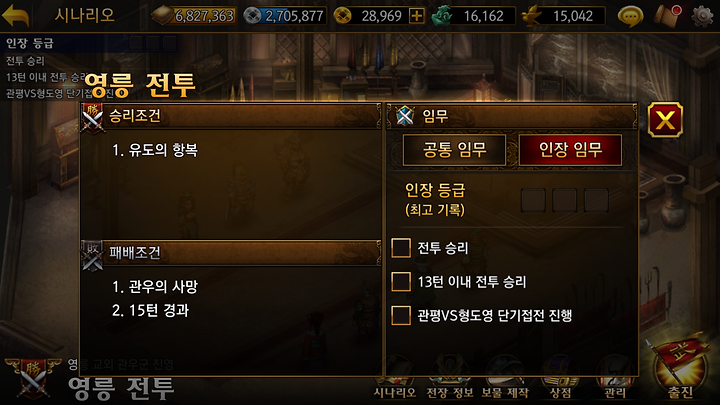Click the silver coin currency counter
720x405 pixels.
click(x=285, y=16)
